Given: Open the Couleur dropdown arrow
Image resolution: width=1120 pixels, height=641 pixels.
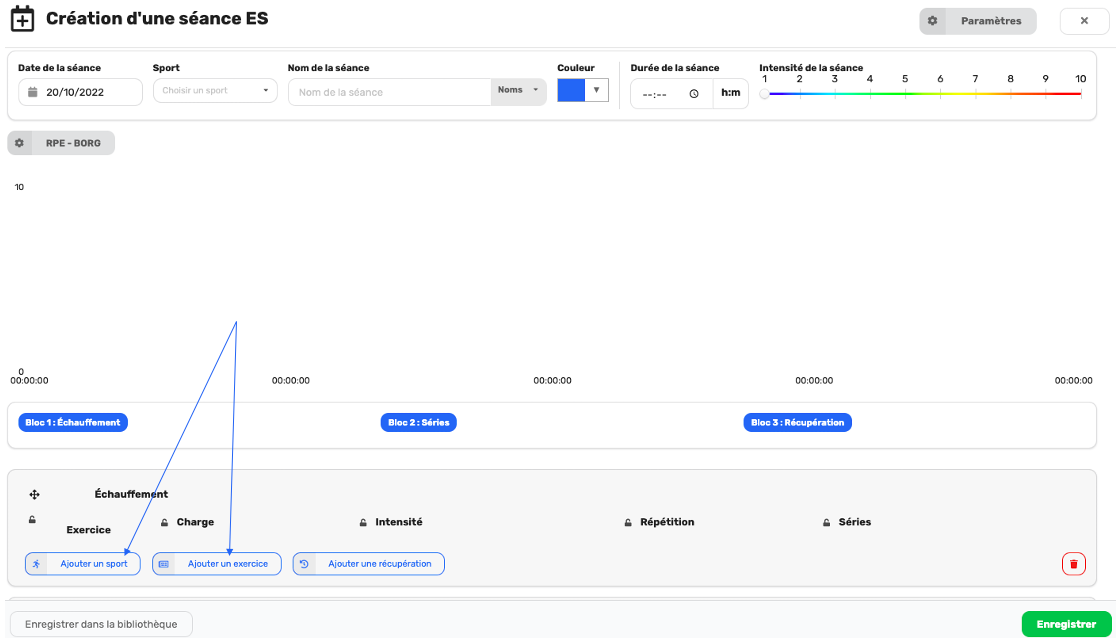Looking at the screenshot, I should point(596,90).
